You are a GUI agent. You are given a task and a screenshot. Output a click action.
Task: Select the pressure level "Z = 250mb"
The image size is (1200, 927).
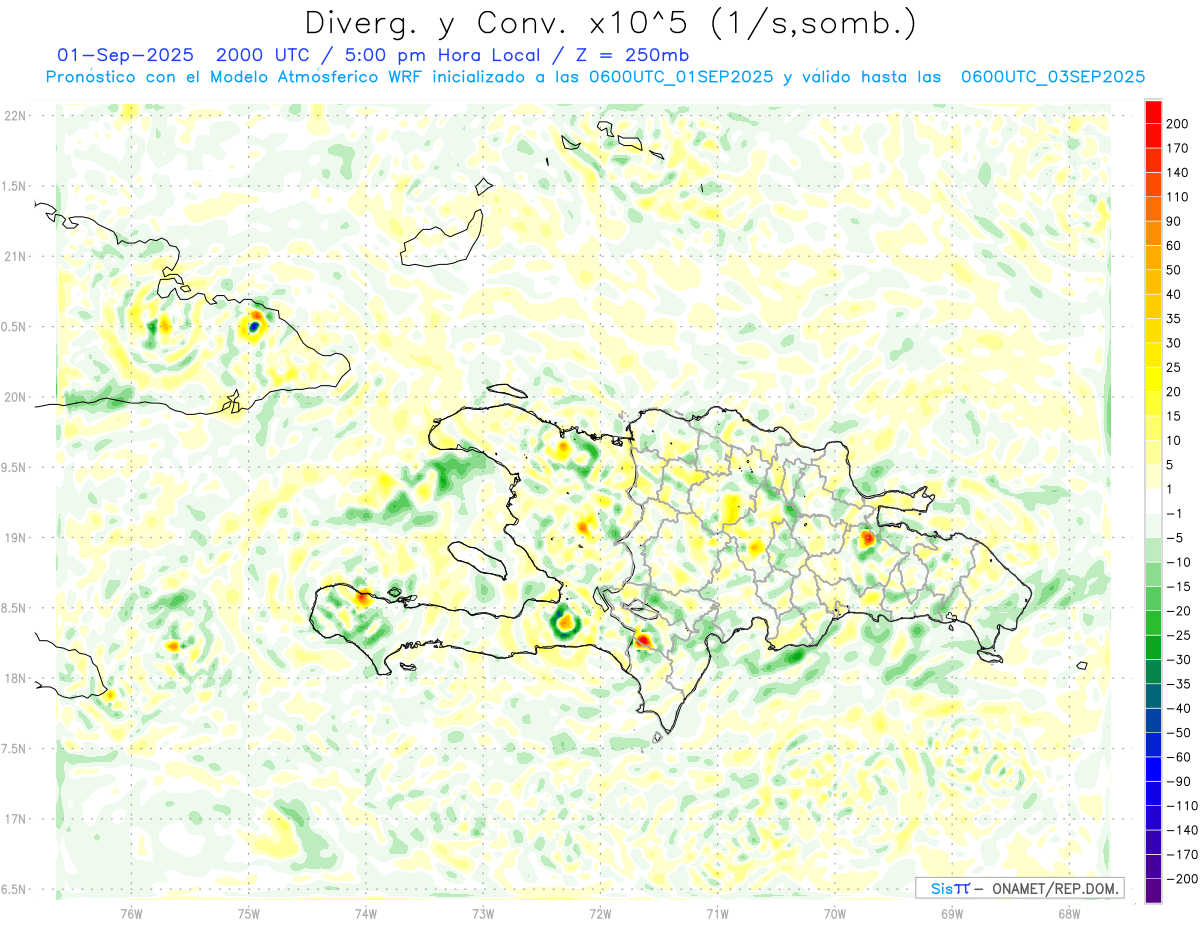click(x=631, y=55)
